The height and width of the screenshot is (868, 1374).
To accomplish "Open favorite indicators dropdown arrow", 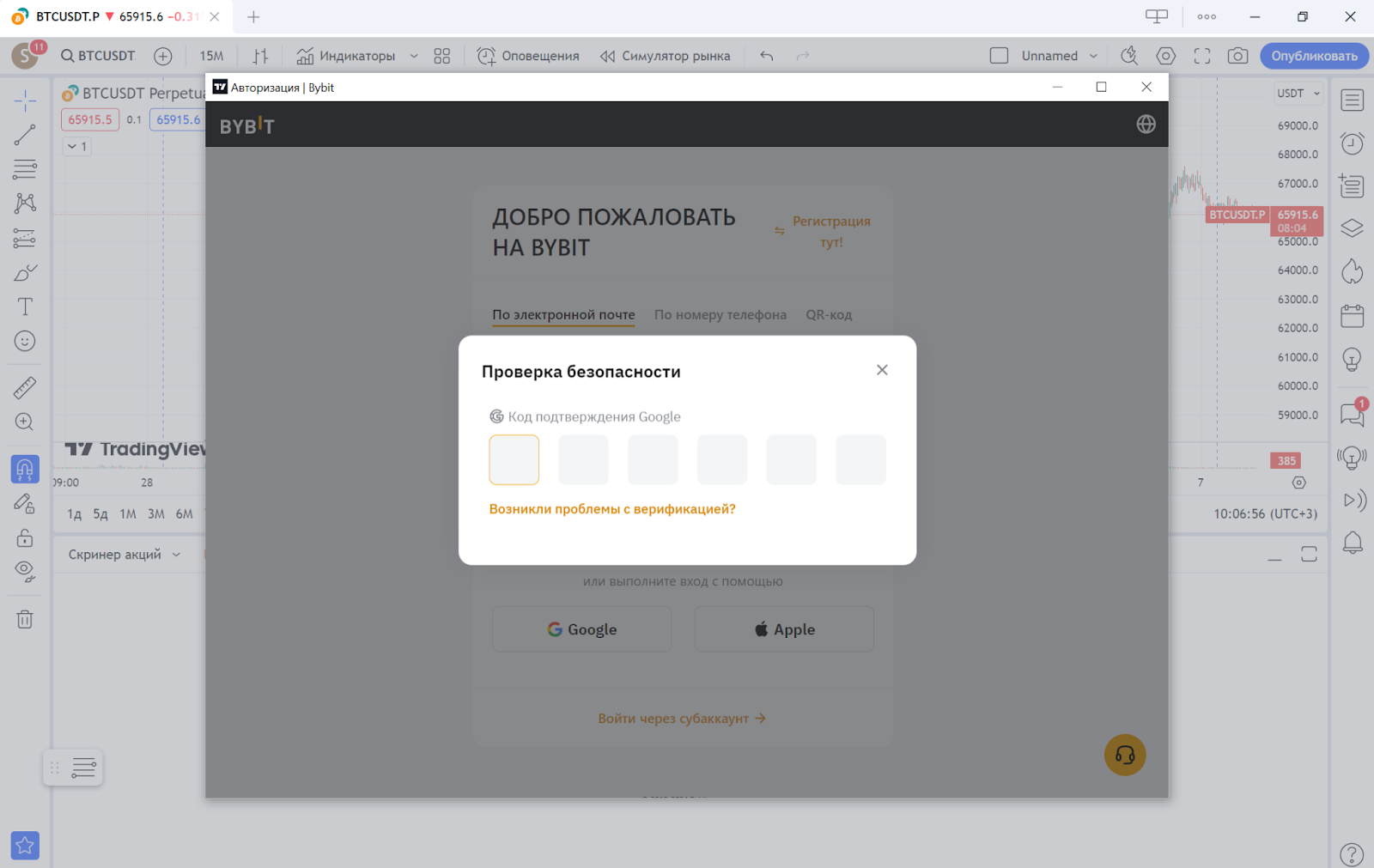I will click(x=414, y=56).
